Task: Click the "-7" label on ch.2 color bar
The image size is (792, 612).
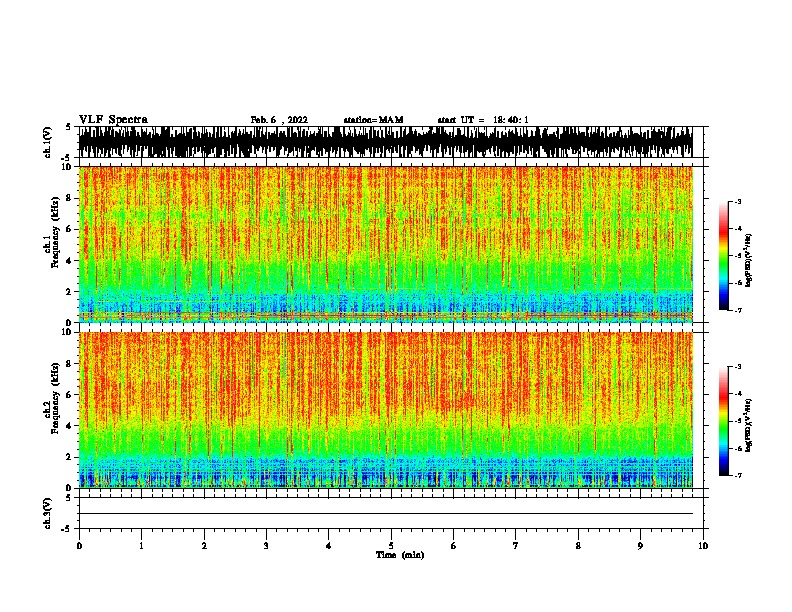Action: (737, 476)
